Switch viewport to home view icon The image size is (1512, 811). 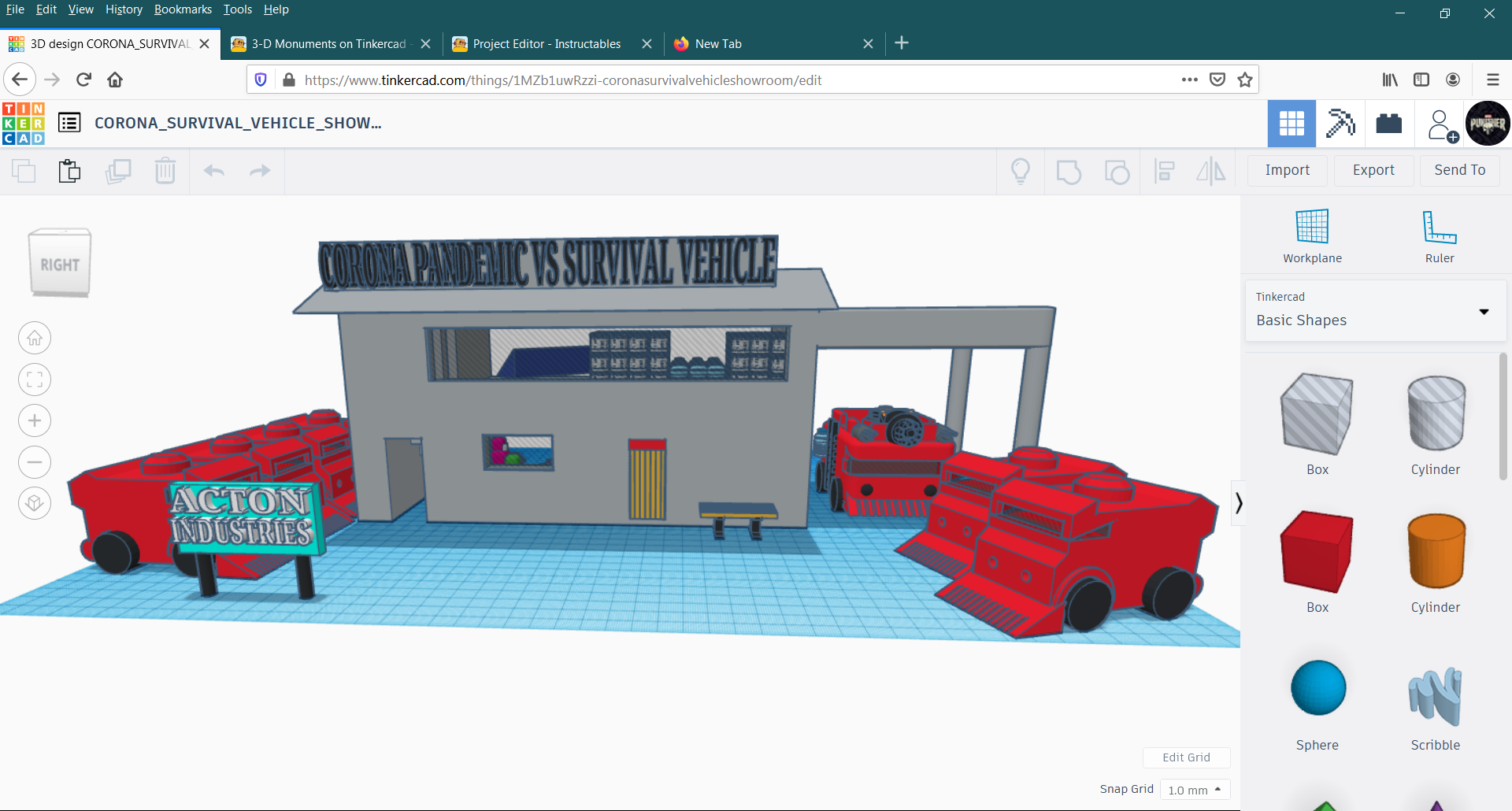pos(34,338)
